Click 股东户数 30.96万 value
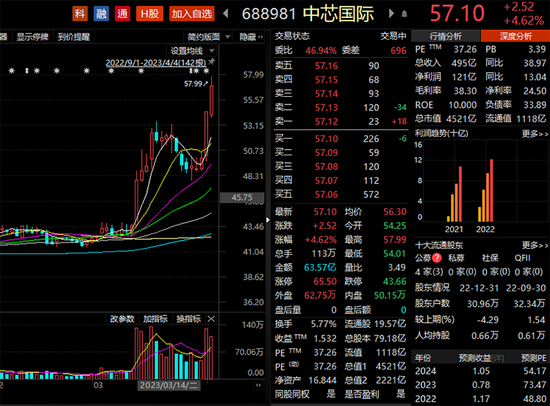 483,304
